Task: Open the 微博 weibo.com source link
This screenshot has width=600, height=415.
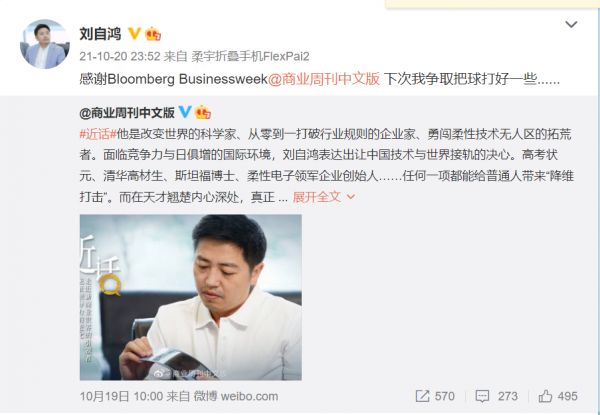Action: [236, 396]
